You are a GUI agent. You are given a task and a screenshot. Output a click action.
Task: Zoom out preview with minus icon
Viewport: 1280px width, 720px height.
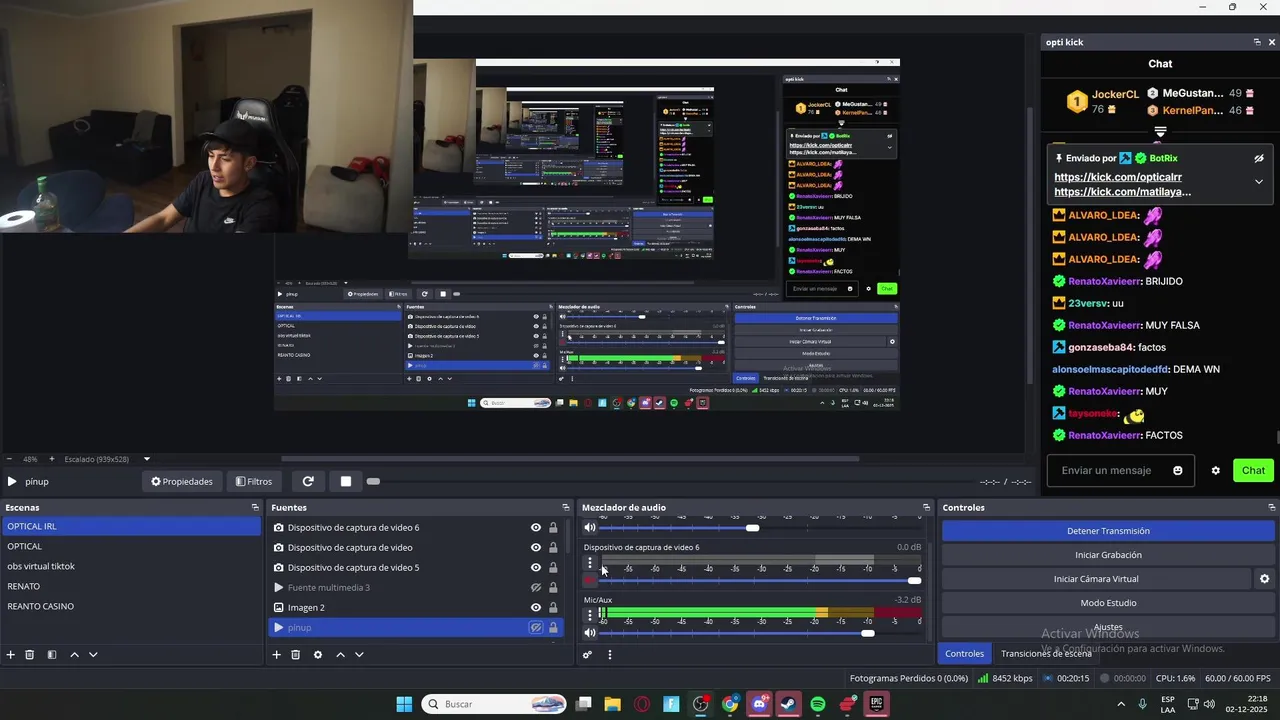point(9,459)
